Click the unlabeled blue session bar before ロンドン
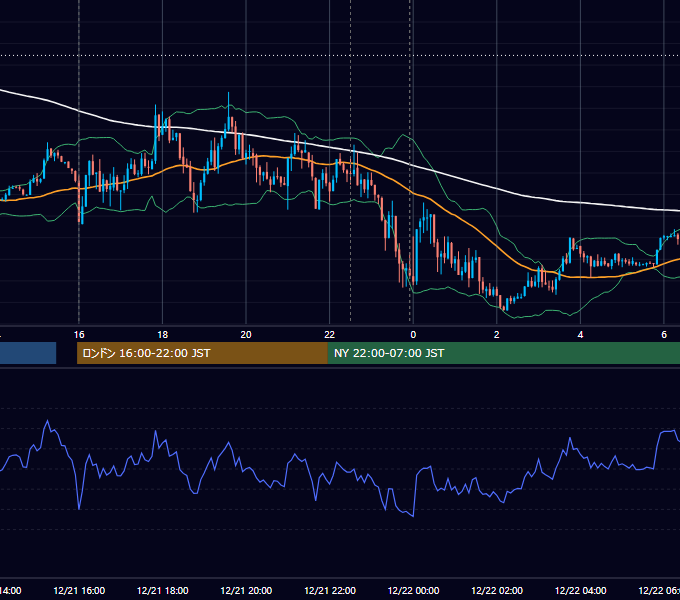This screenshot has width=680, height=600. coord(28,353)
